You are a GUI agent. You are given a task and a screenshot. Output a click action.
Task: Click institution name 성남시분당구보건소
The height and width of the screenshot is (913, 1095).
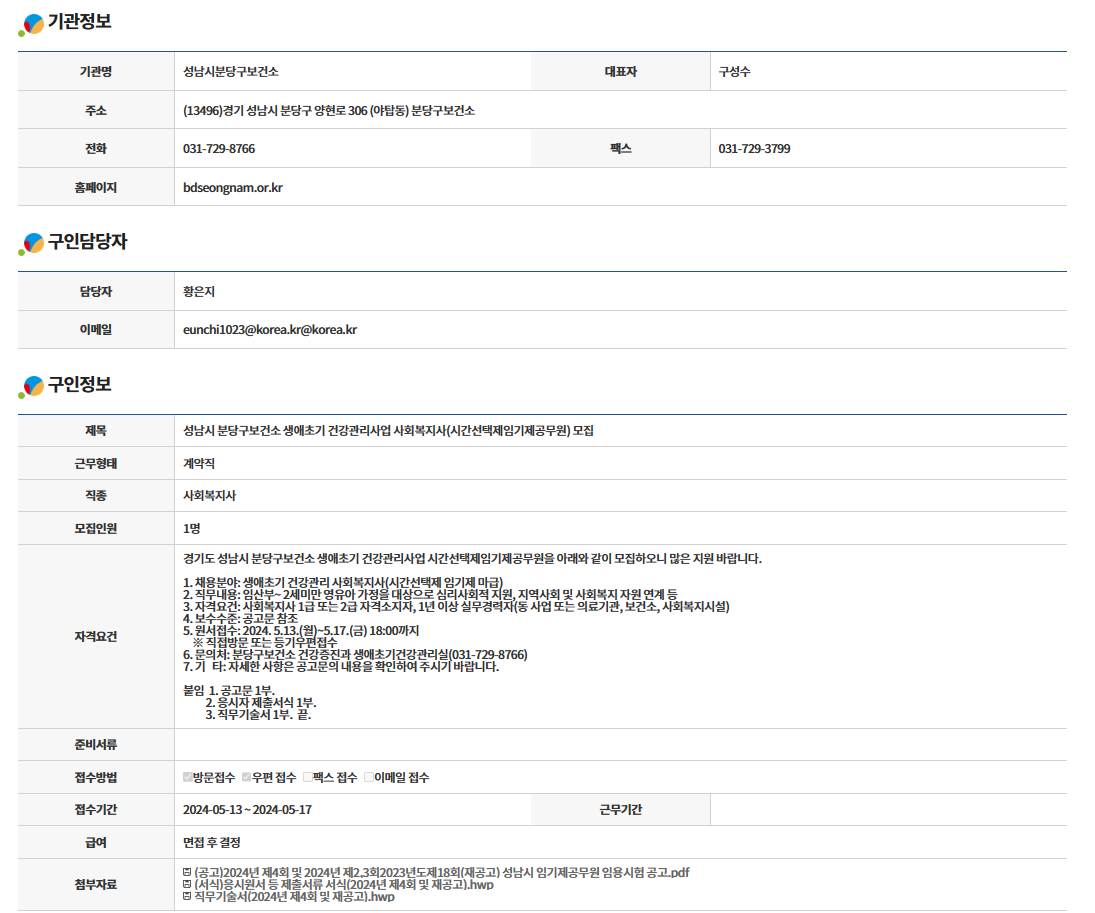230,71
